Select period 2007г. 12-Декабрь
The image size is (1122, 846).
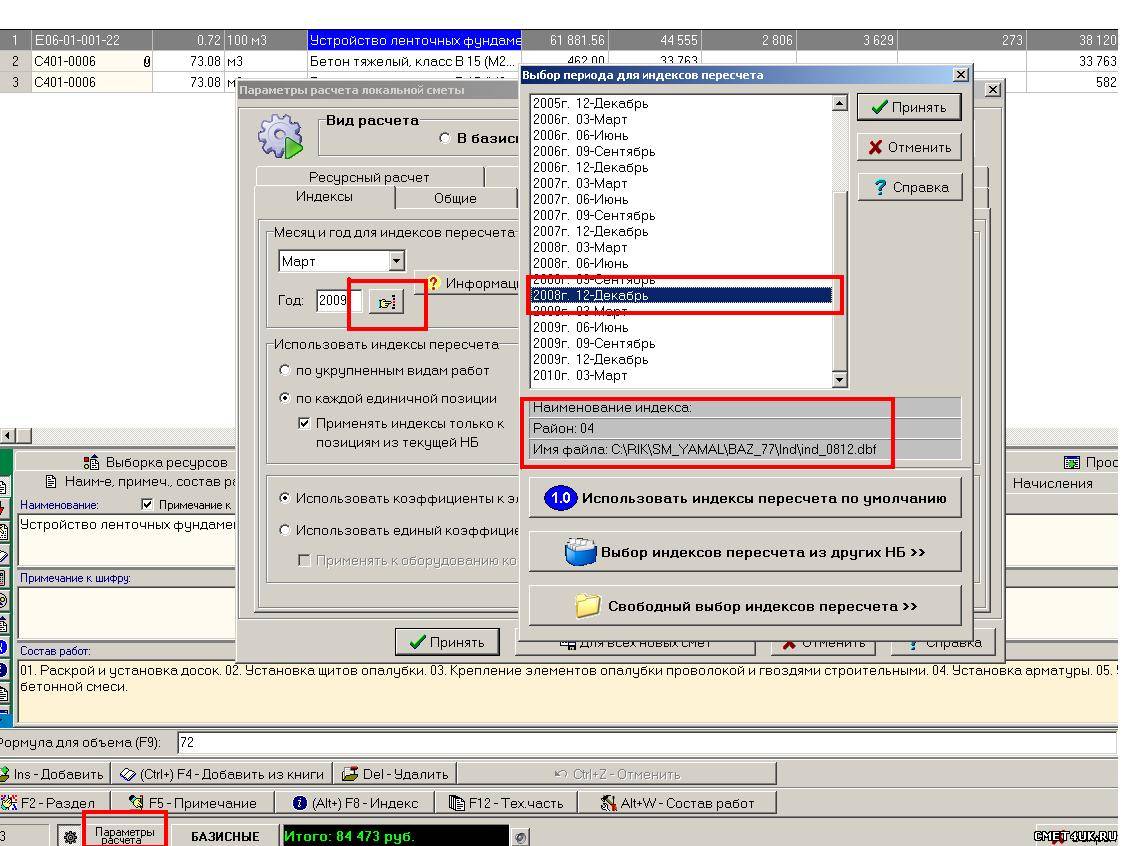682,231
